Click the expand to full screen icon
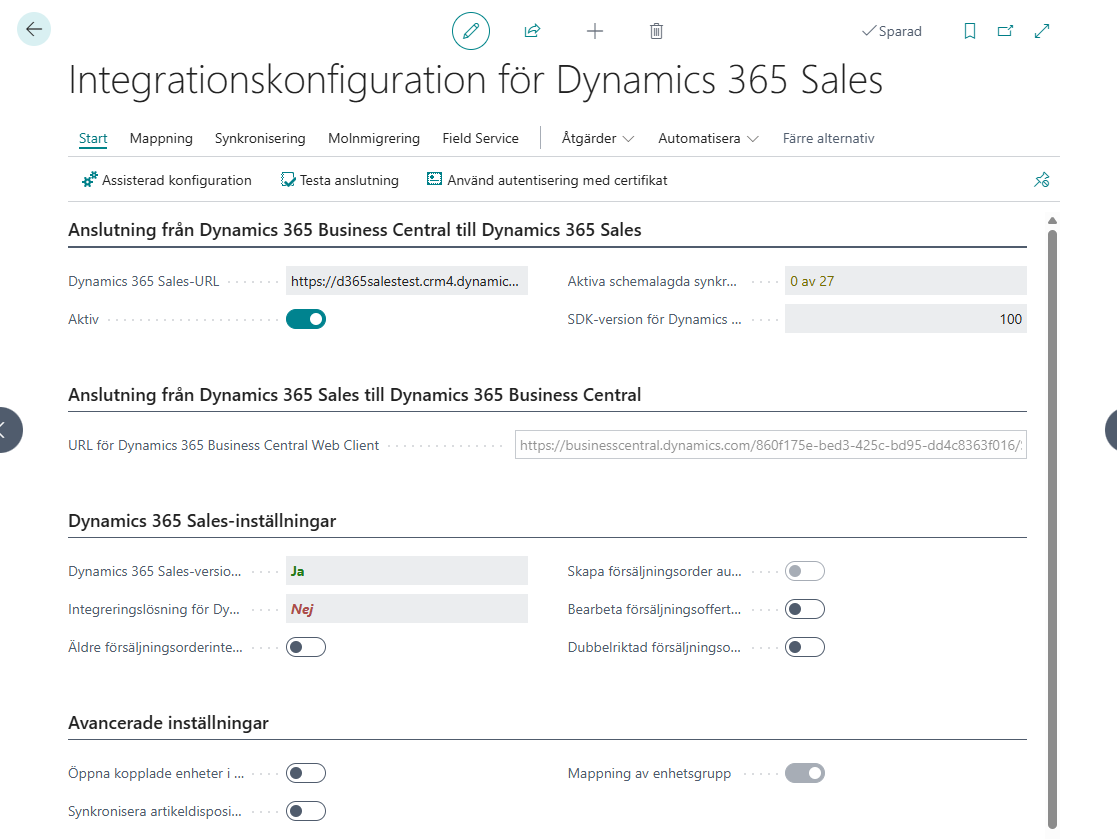This screenshot has width=1117, height=839. 1042,31
